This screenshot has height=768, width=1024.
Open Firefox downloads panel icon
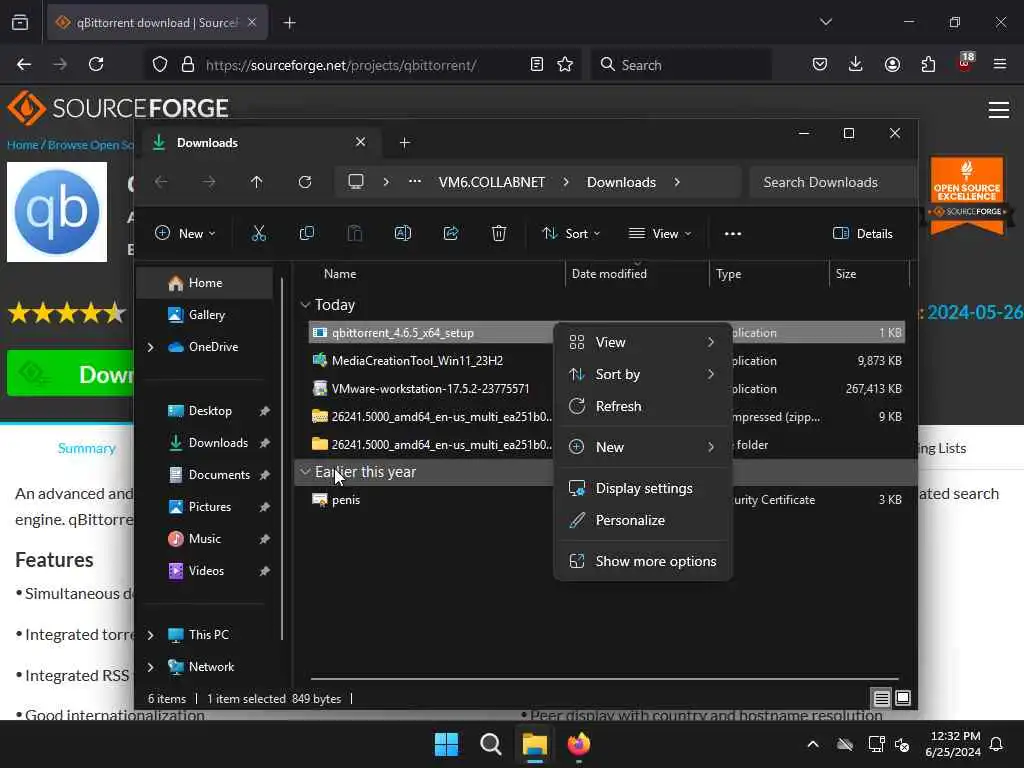point(856,64)
